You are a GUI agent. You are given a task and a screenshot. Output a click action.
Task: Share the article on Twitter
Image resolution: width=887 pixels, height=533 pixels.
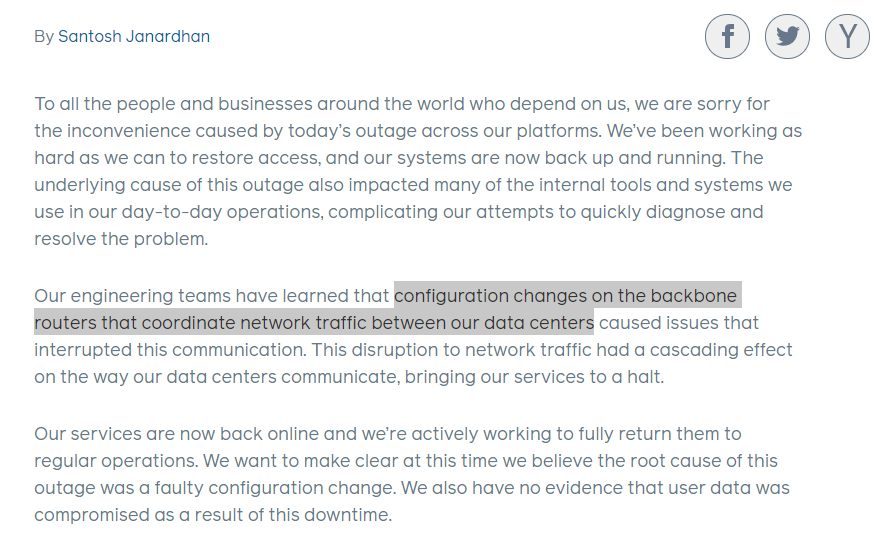[787, 37]
